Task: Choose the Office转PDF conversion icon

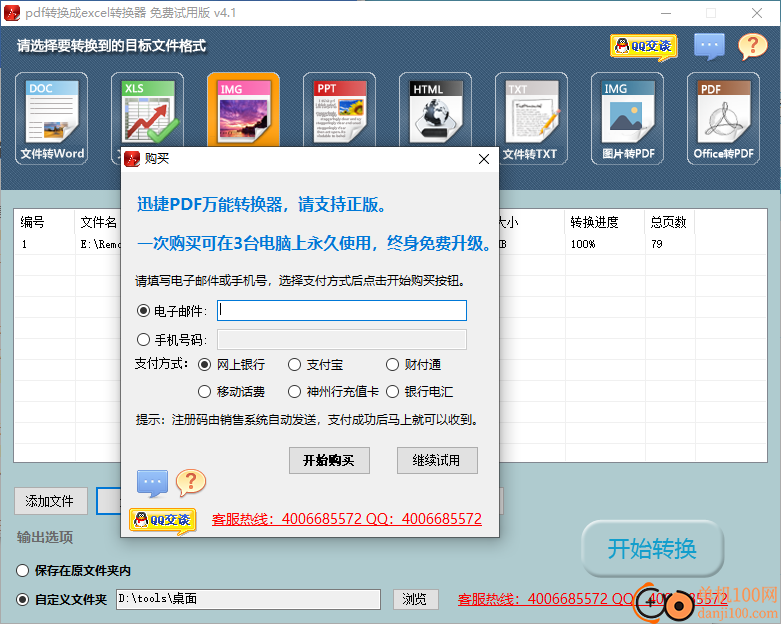Action: (x=723, y=118)
